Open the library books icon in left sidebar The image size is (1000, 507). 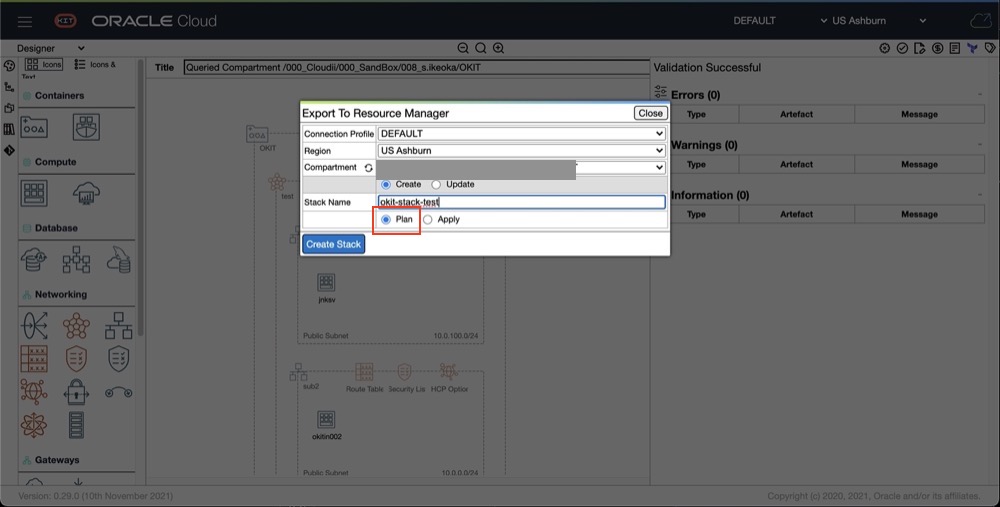point(9,129)
